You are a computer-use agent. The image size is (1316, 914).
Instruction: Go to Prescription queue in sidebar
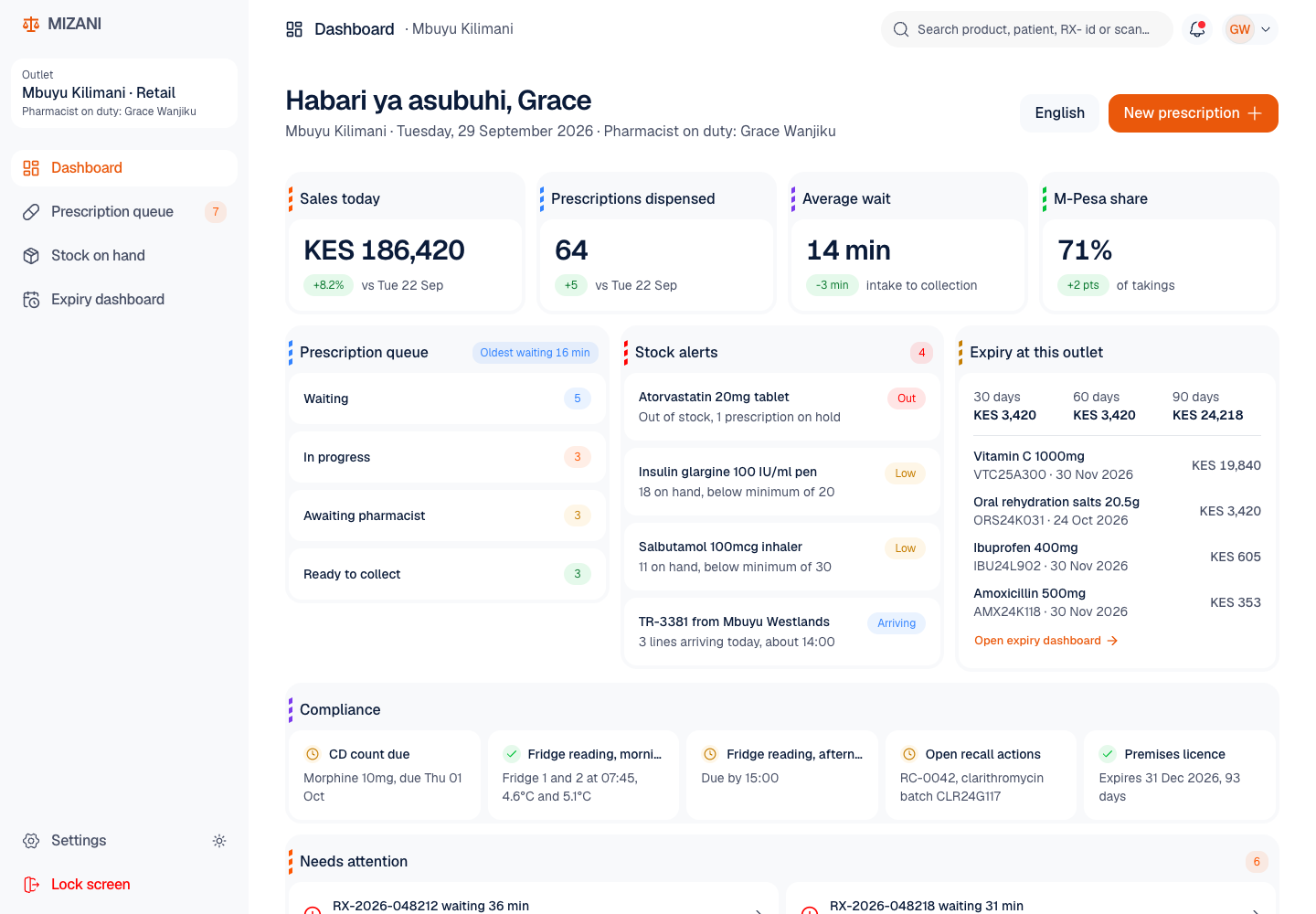point(124,212)
